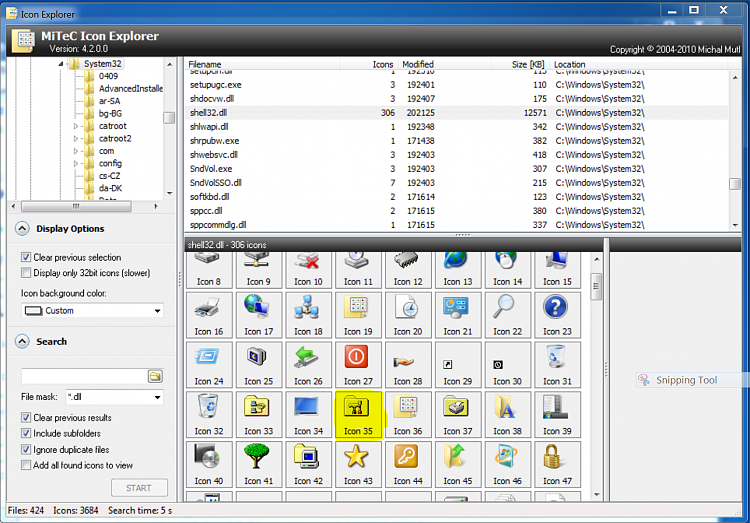This screenshot has height=523, width=750.
Task: Select Icon 27 red power button icon
Action: [x=358, y=365]
